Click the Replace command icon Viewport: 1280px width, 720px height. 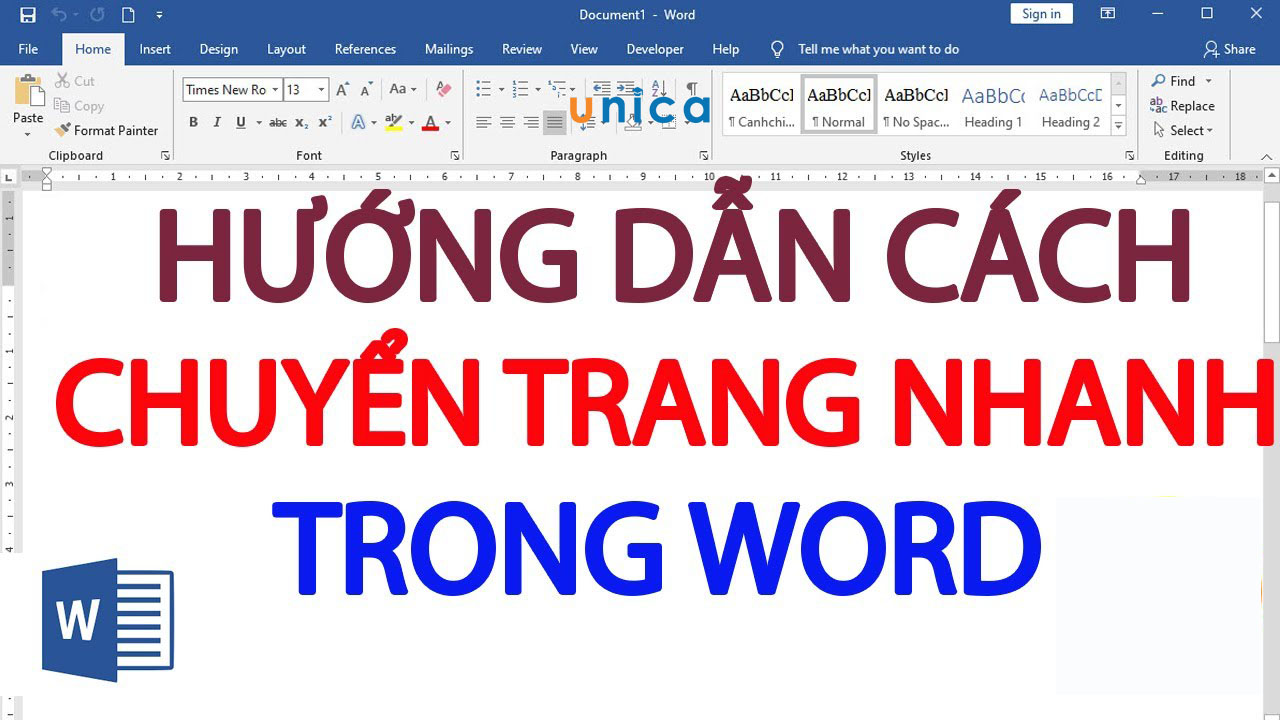coord(1158,106)
